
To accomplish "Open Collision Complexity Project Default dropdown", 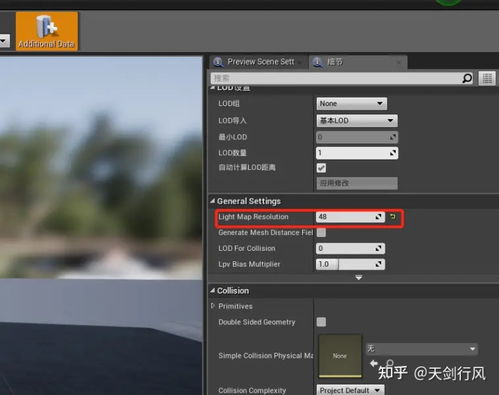I will coord(350,390).
